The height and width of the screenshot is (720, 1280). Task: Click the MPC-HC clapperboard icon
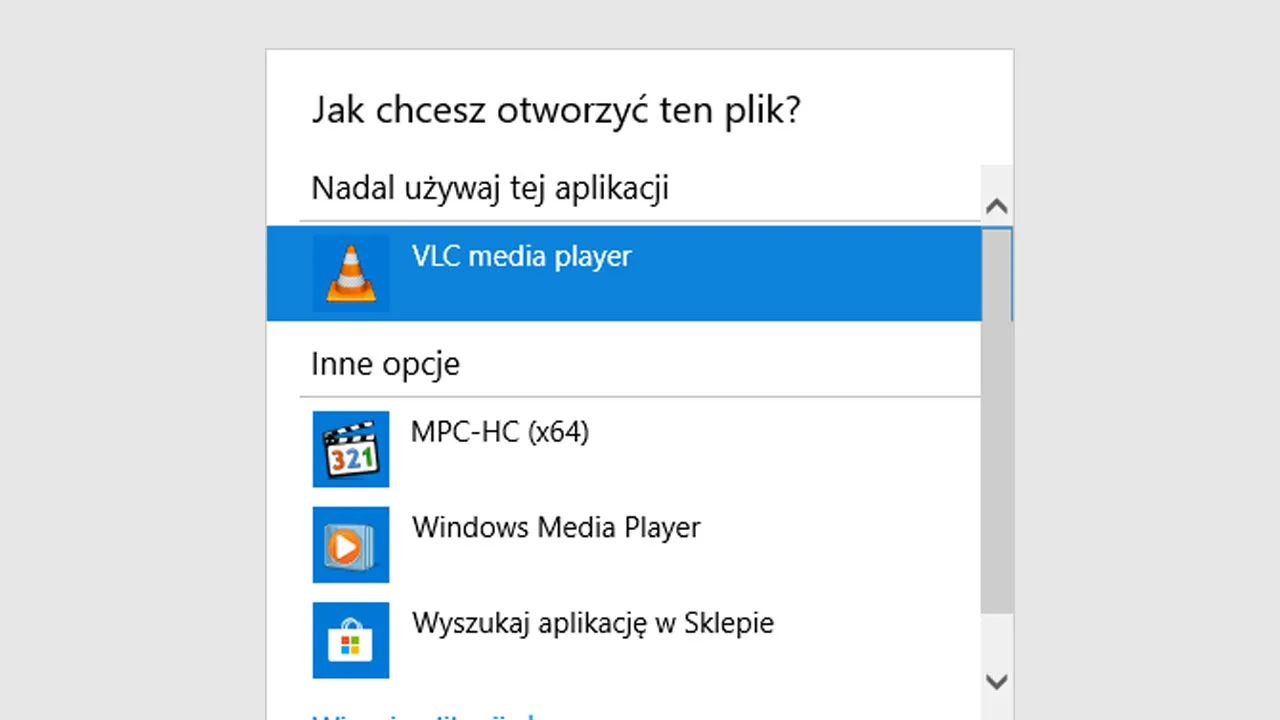(x=351, y=449)
